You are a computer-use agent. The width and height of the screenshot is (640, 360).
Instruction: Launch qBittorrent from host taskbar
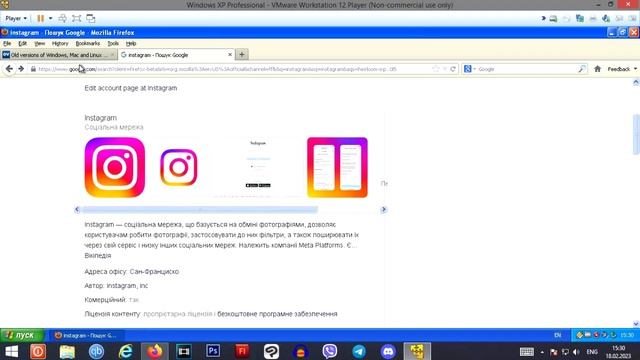tap(96, 351)
